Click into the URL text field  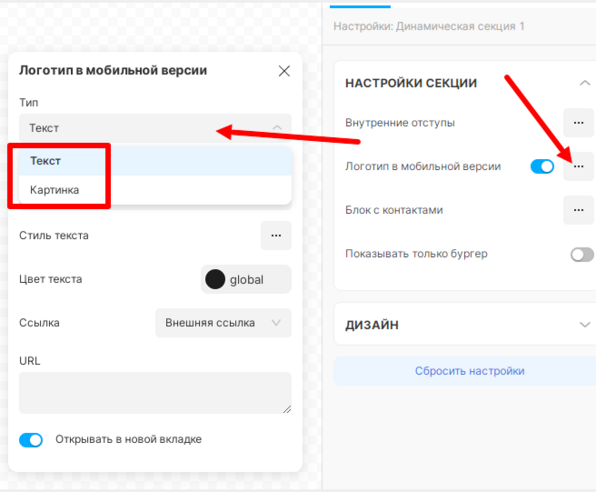(x=155, y=392)
